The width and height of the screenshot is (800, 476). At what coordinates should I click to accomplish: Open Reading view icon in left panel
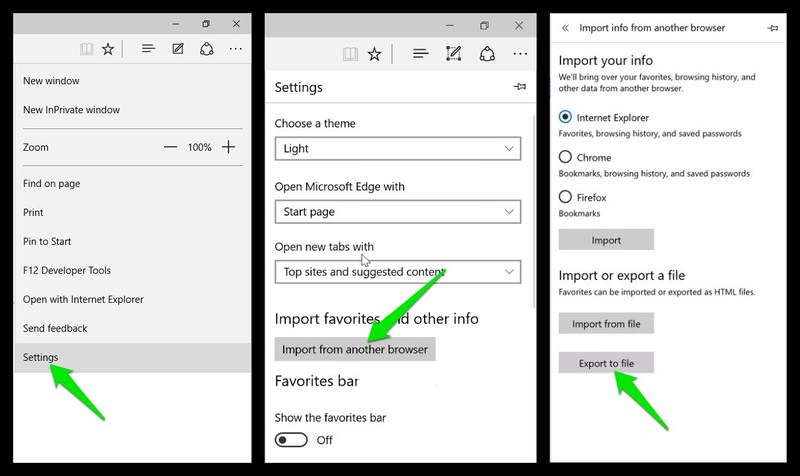pos(86,49)
